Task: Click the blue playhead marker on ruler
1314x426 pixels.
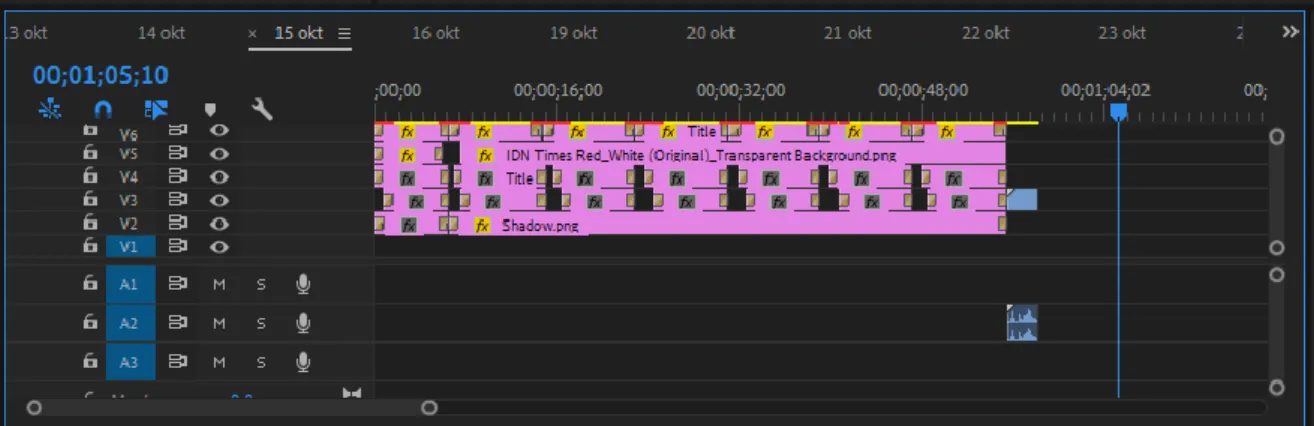Action: (x=1119, y=112)
